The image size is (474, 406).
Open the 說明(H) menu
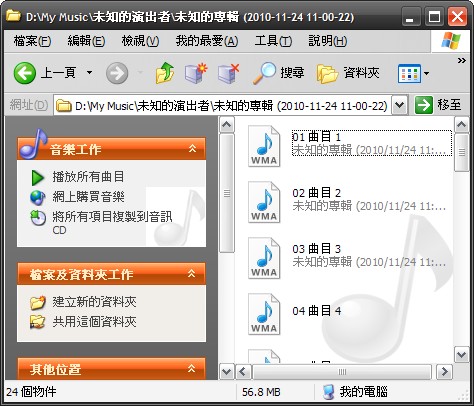328,41
